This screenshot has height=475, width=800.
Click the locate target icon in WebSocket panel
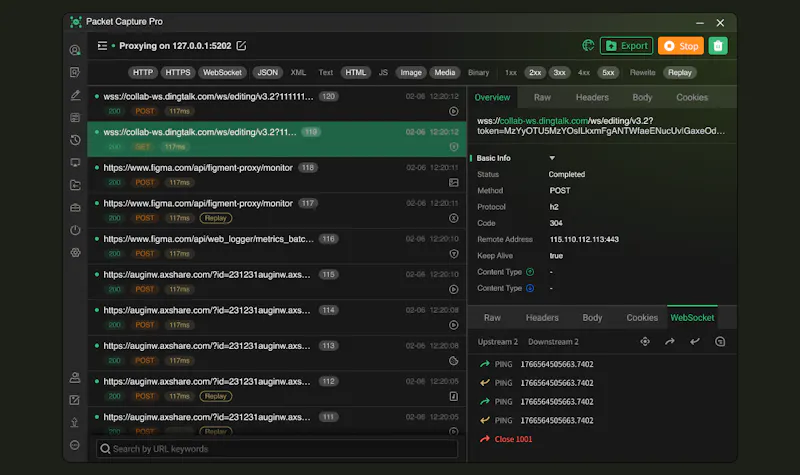[x=645, y=342]
